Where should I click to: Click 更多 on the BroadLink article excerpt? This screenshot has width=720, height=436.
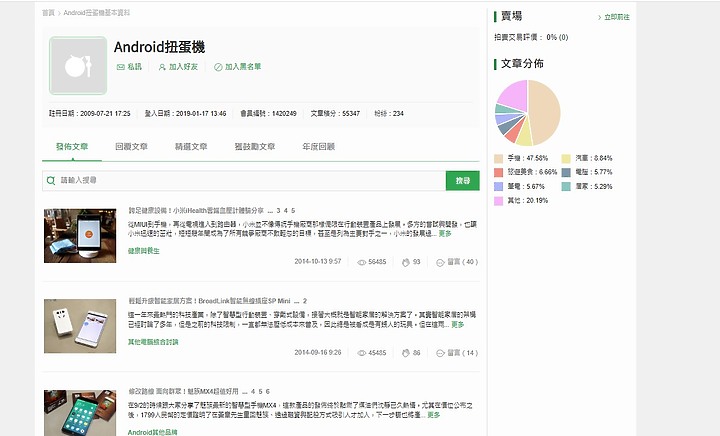(457, 324)
